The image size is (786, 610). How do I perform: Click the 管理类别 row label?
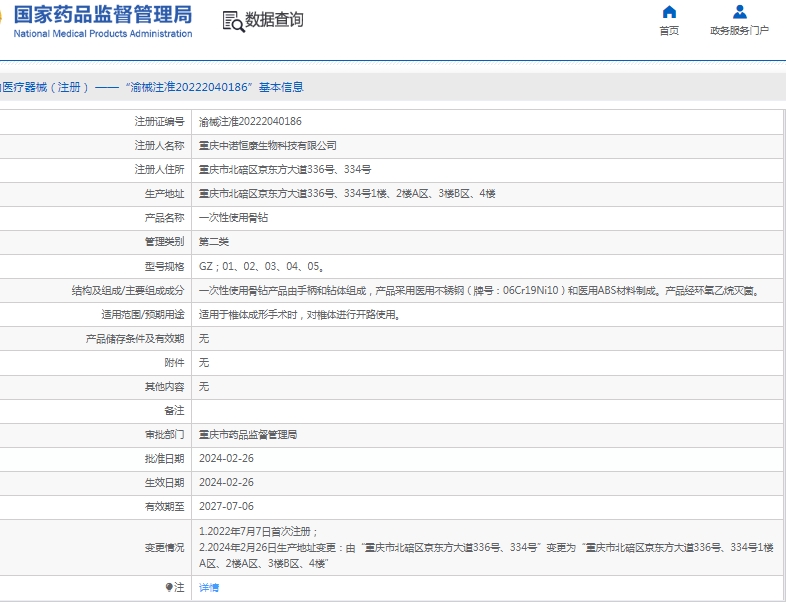[164, 242]
